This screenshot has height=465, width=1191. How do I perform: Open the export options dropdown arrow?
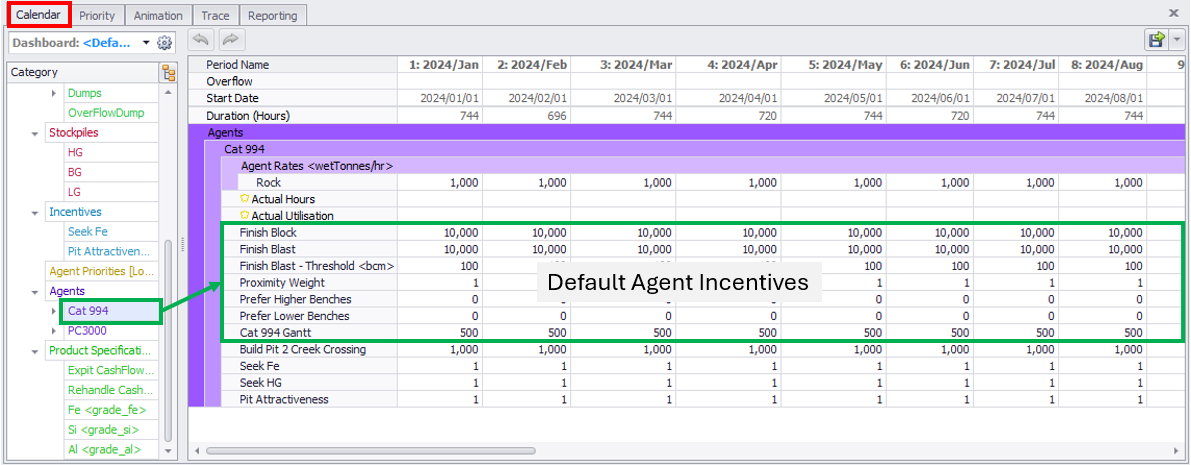click(1177, 40)
